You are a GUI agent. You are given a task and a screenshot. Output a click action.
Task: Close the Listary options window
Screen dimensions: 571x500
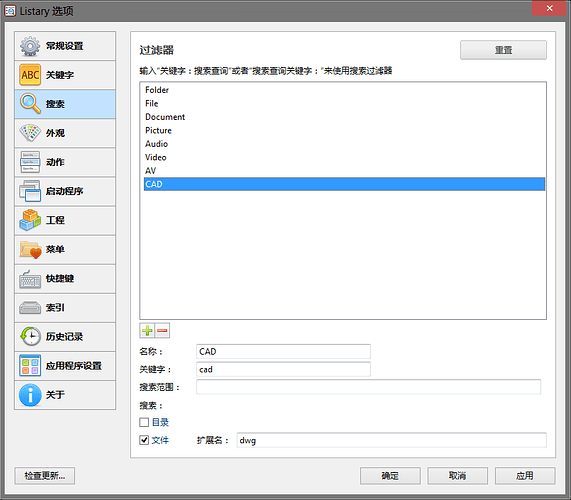[550, 8]
